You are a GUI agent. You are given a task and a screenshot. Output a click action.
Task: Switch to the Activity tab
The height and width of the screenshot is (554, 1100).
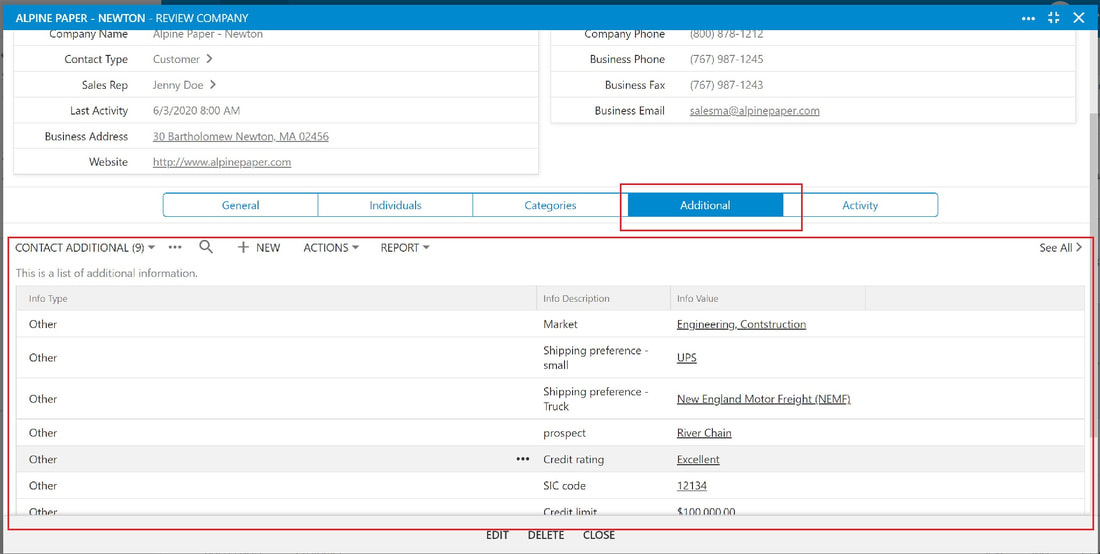860,205
